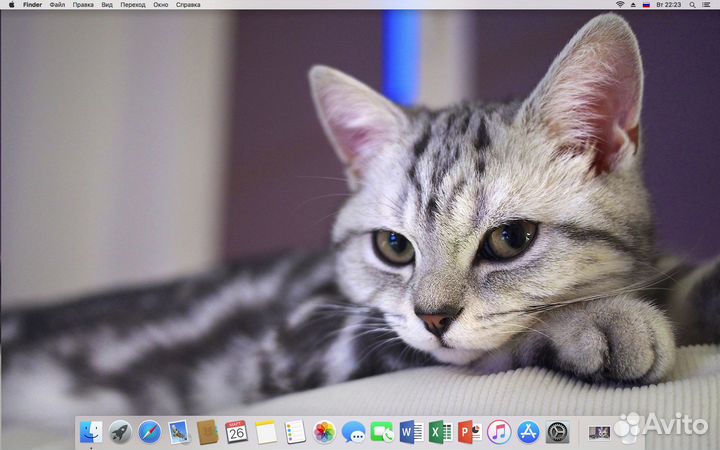The image size is (720, 450).
Task: Launch Launchpad rocket icon in Dock
Action: [x=120, y=432]
